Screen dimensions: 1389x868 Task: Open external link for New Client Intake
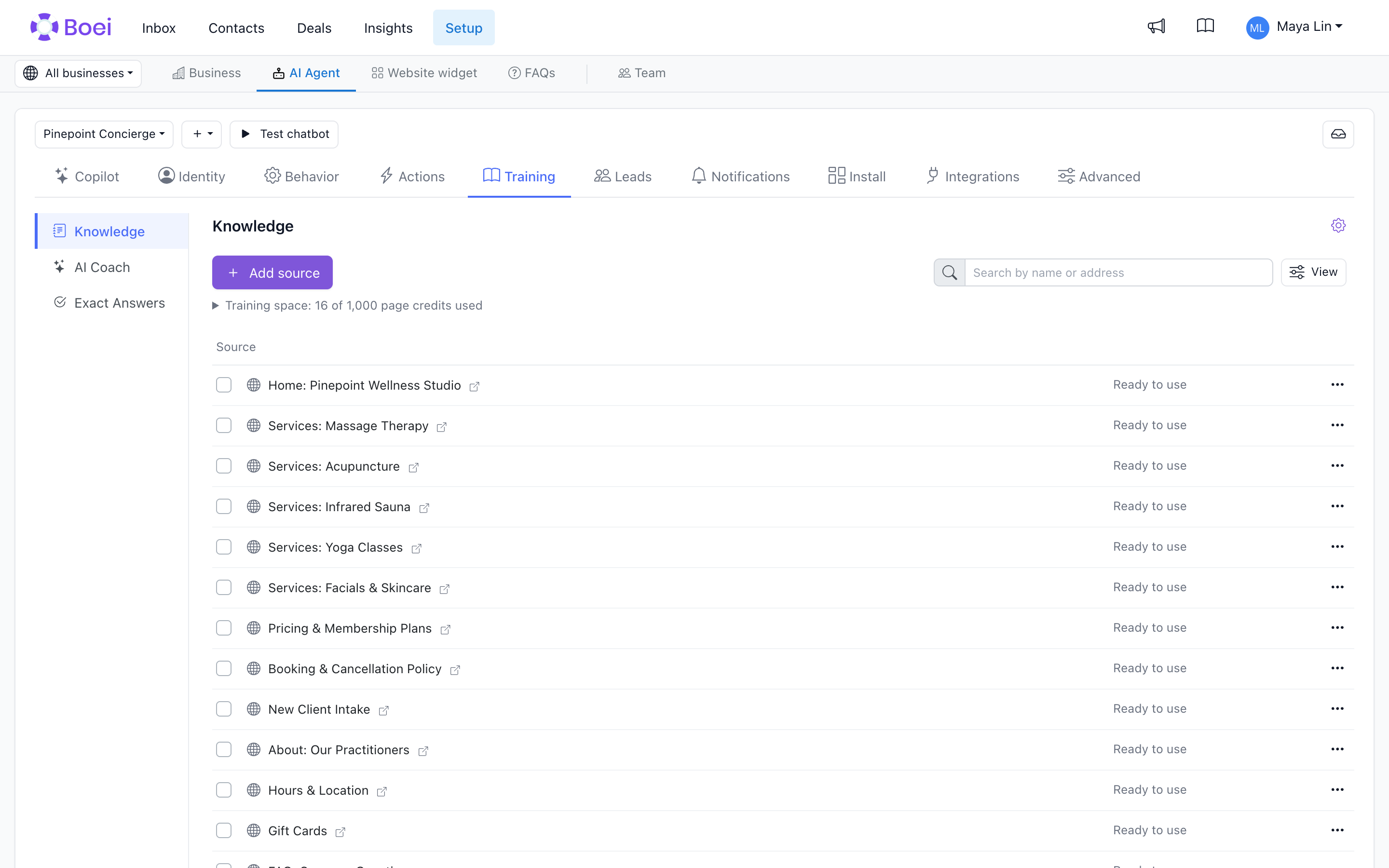[x=383, y=711]
